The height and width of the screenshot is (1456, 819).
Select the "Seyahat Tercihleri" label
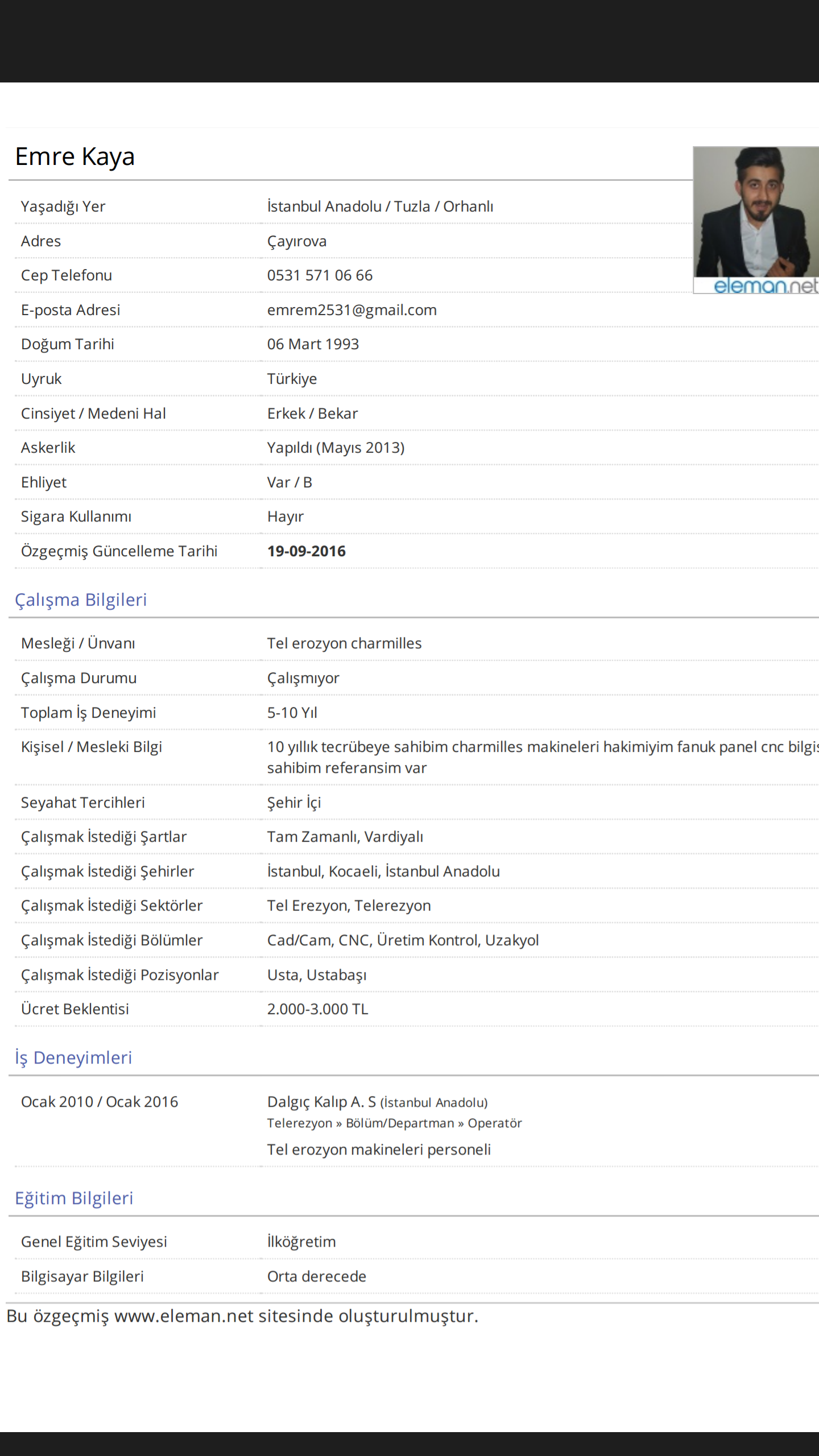pos(83,803)
